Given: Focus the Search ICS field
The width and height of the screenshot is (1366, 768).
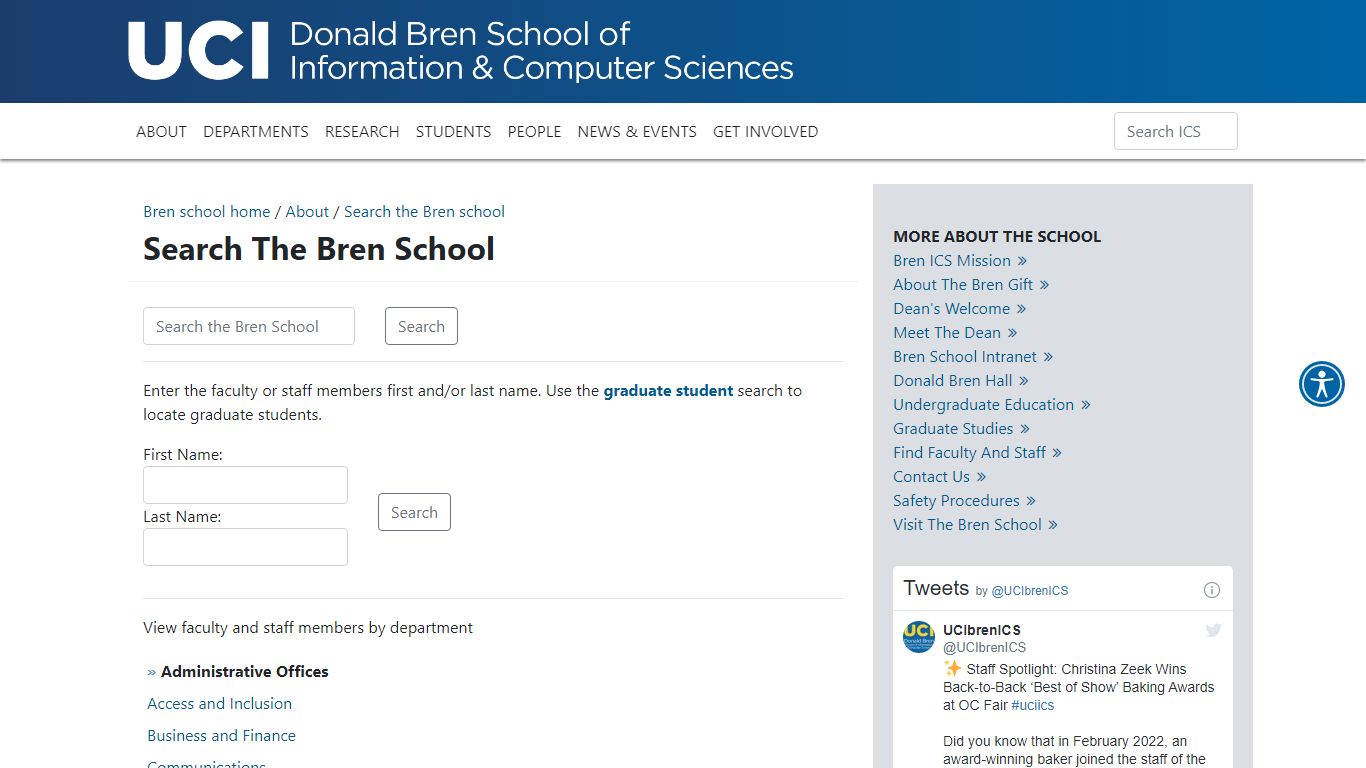Looking at the screenshot, I should 1176,131.
